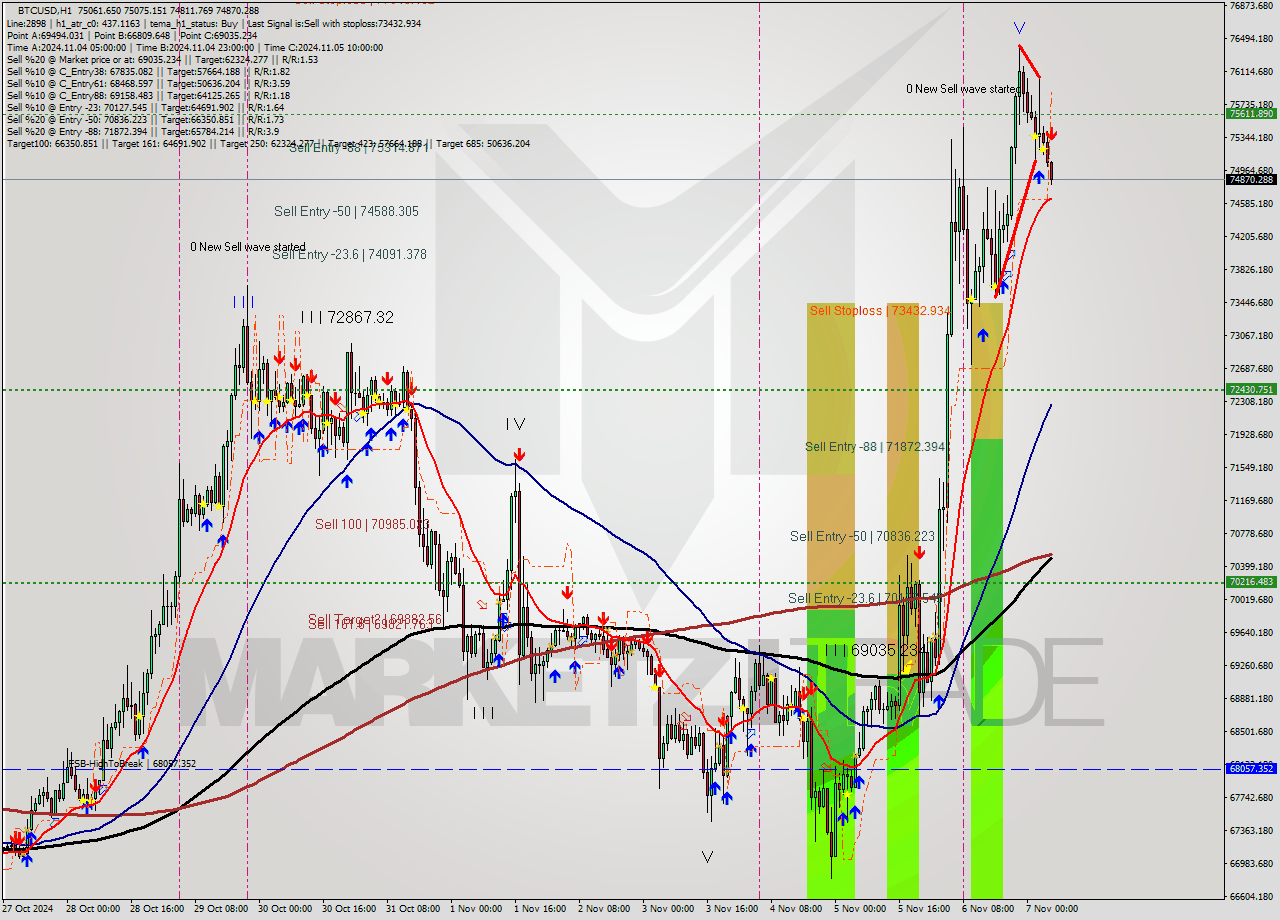Image resolution: width=1280 pixels, height=920 pixels.
Task: Click the 73446.680 price axis label
Action: 1251,302
